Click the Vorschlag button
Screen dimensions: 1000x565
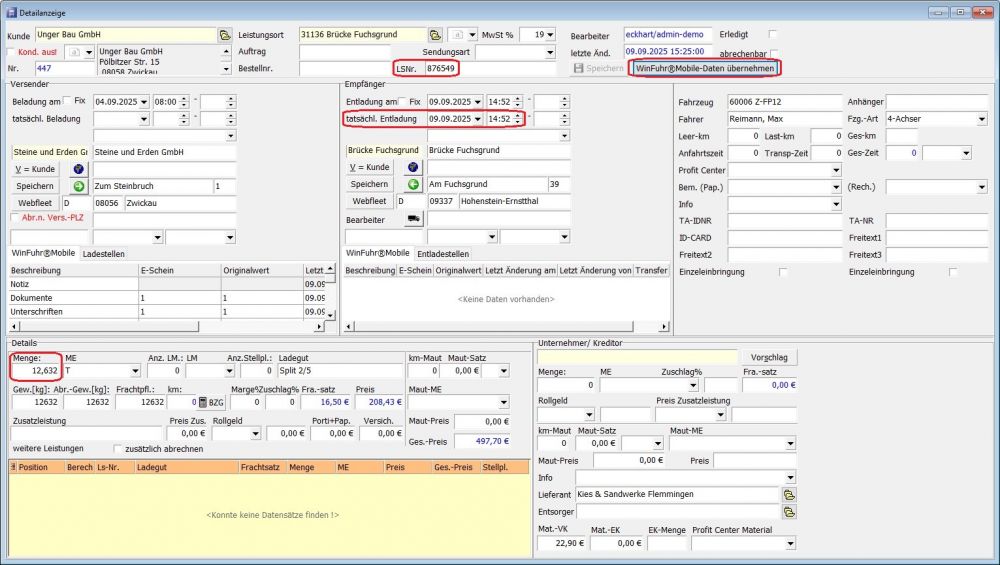(768, 357)
